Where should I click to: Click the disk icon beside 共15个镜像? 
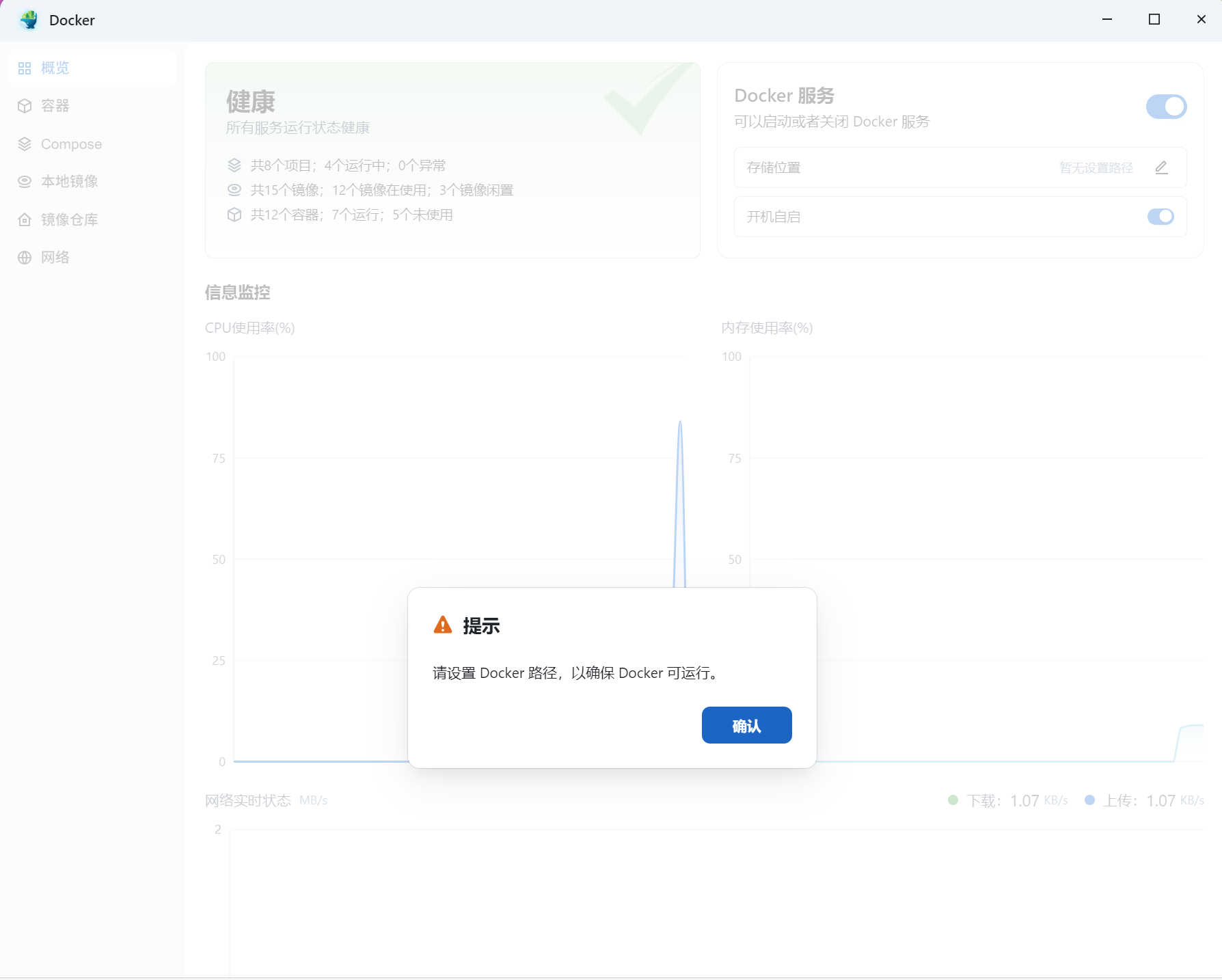tap(234, 190)
